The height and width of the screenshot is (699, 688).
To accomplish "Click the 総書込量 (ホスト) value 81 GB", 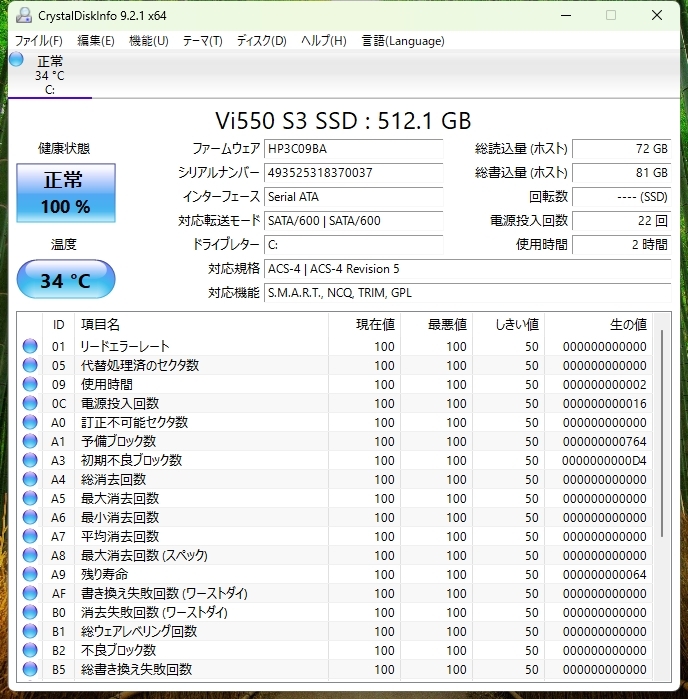I will (622, 173).
